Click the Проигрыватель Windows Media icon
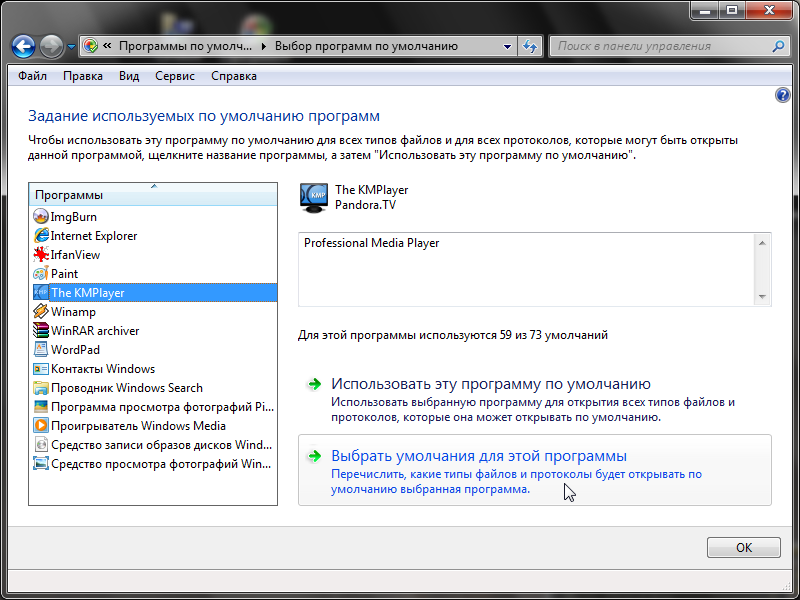This screenshot has width=800, height=600. pos(41,426)
